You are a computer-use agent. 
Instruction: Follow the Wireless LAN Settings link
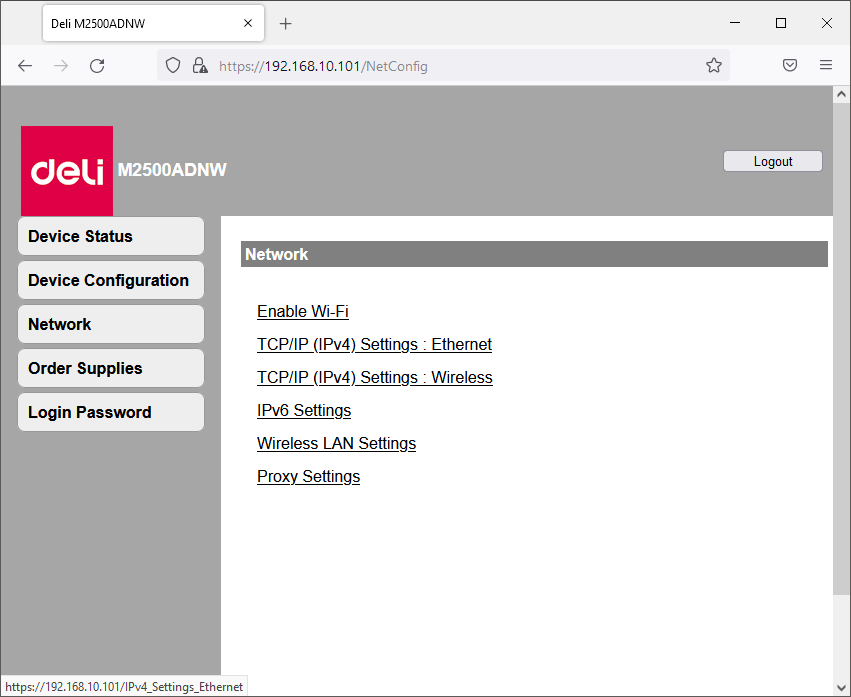tap(336, 444)
